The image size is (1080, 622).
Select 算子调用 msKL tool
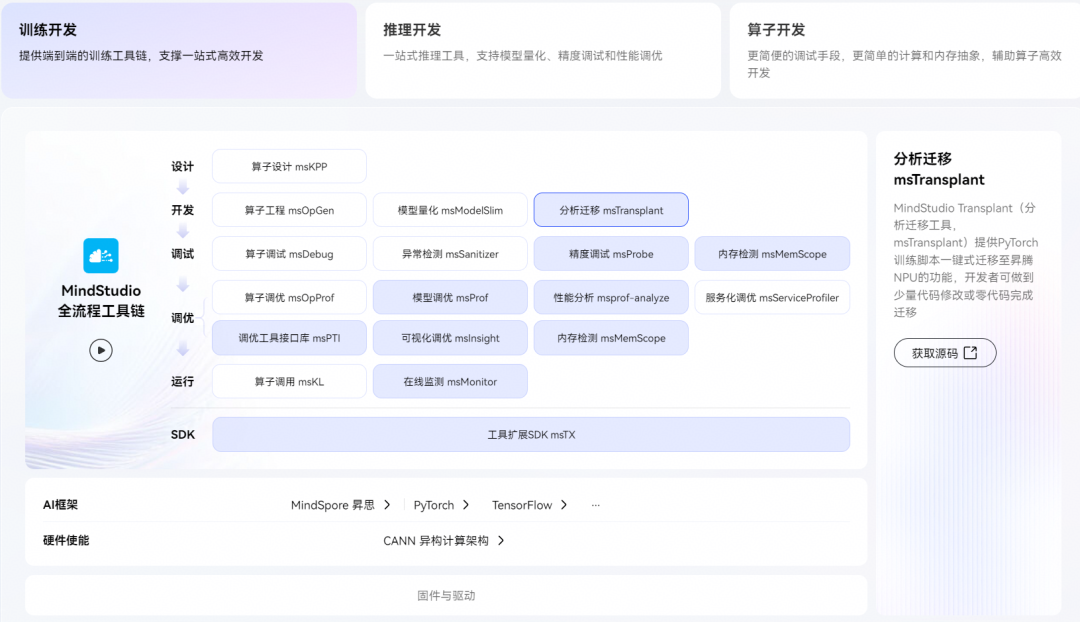pyautogui.click(x=289, y=382)
